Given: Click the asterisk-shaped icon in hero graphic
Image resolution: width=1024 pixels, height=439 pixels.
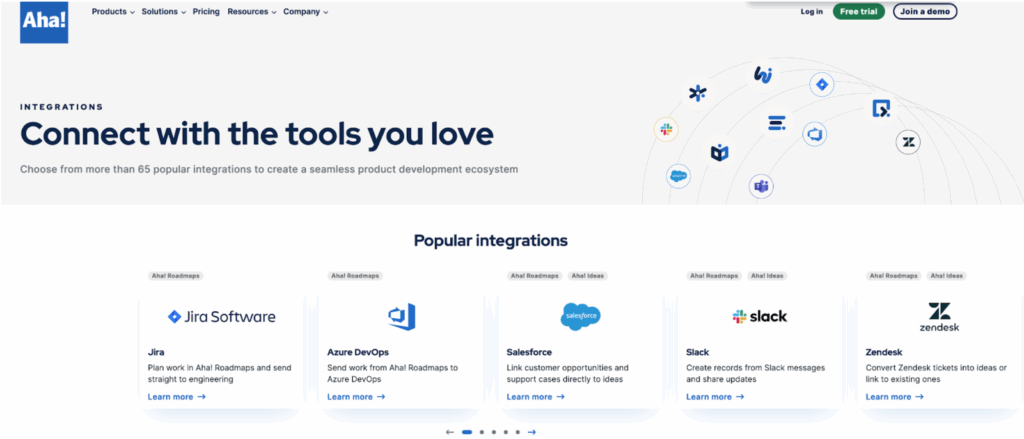Looking at the screenshot, I should pyautogui.click(x=697, y=93).
